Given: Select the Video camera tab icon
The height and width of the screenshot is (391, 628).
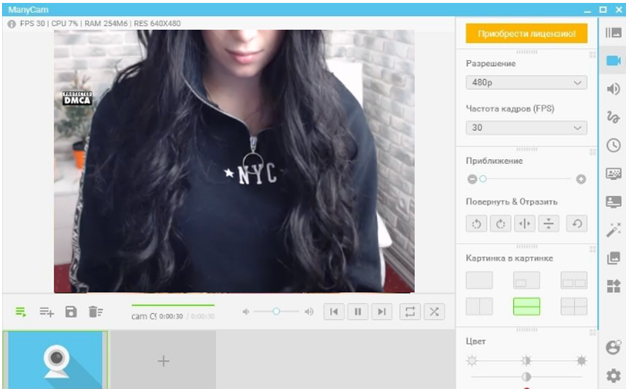Looking at the screenshot, I should [x=613, y=60].
